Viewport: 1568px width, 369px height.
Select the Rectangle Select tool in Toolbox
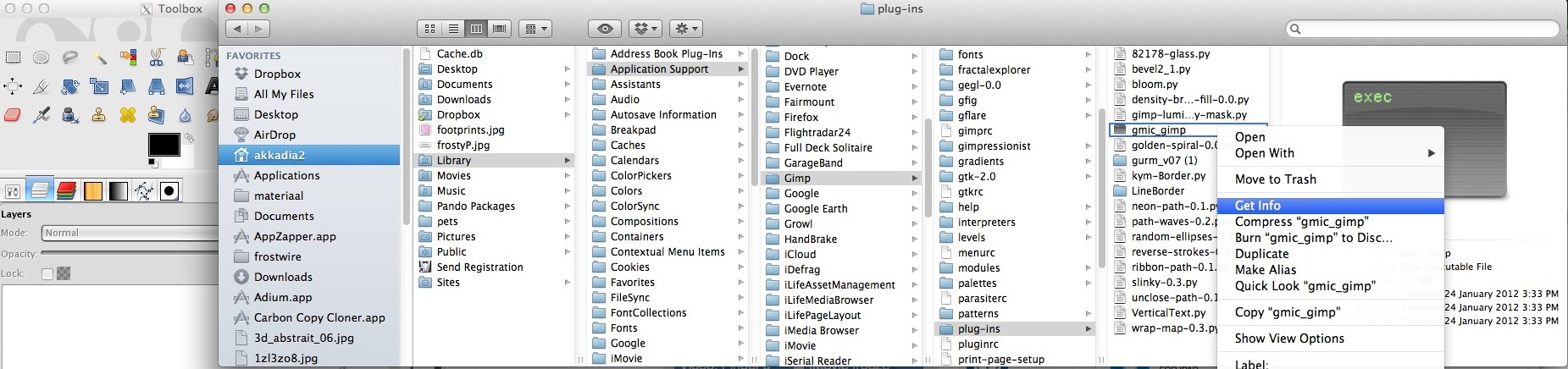coord(13,58)
